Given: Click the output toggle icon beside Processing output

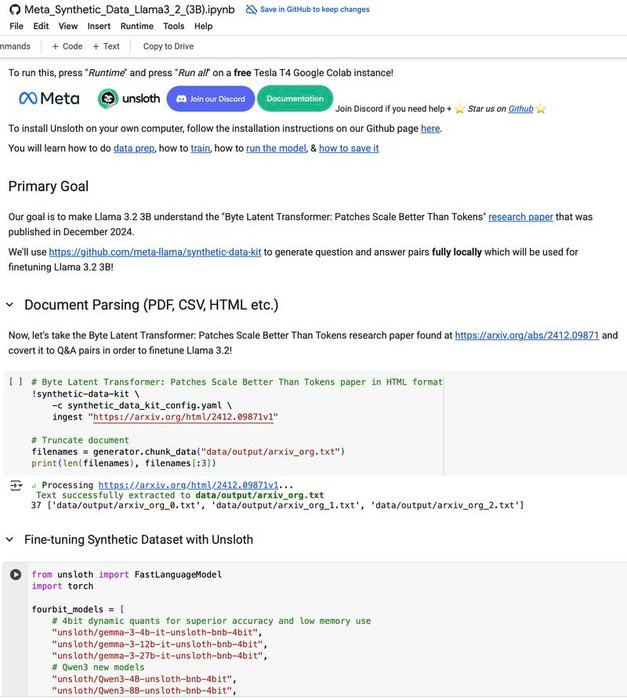Looking at the screenshot, I should click(x=15, y=485).
